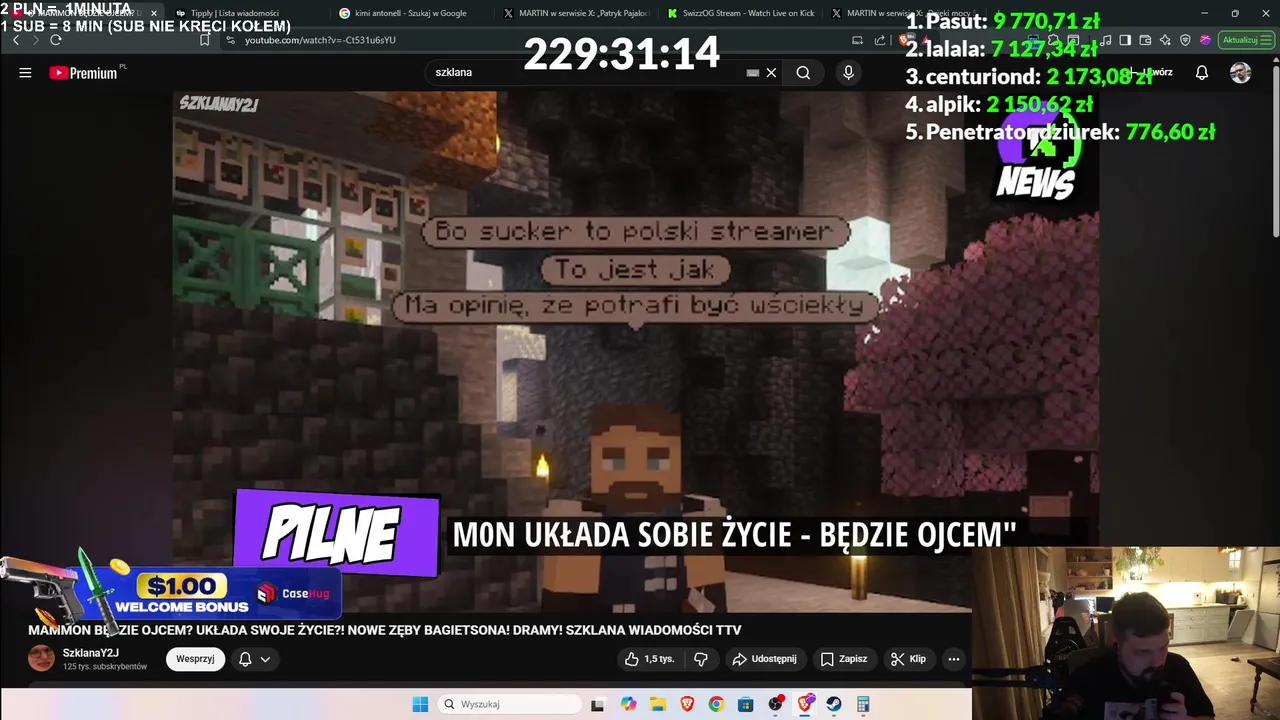Launch Google Chrome from taskbar
The height and width of the screenshot is (720, 1280).
point(716,704)
